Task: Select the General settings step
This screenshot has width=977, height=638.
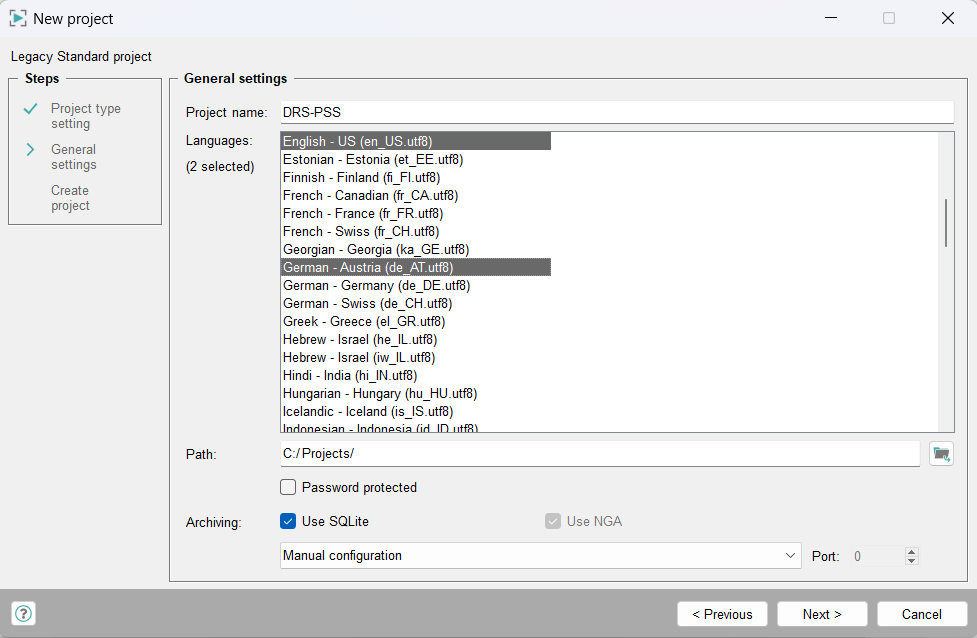Action: coord(74,157)
